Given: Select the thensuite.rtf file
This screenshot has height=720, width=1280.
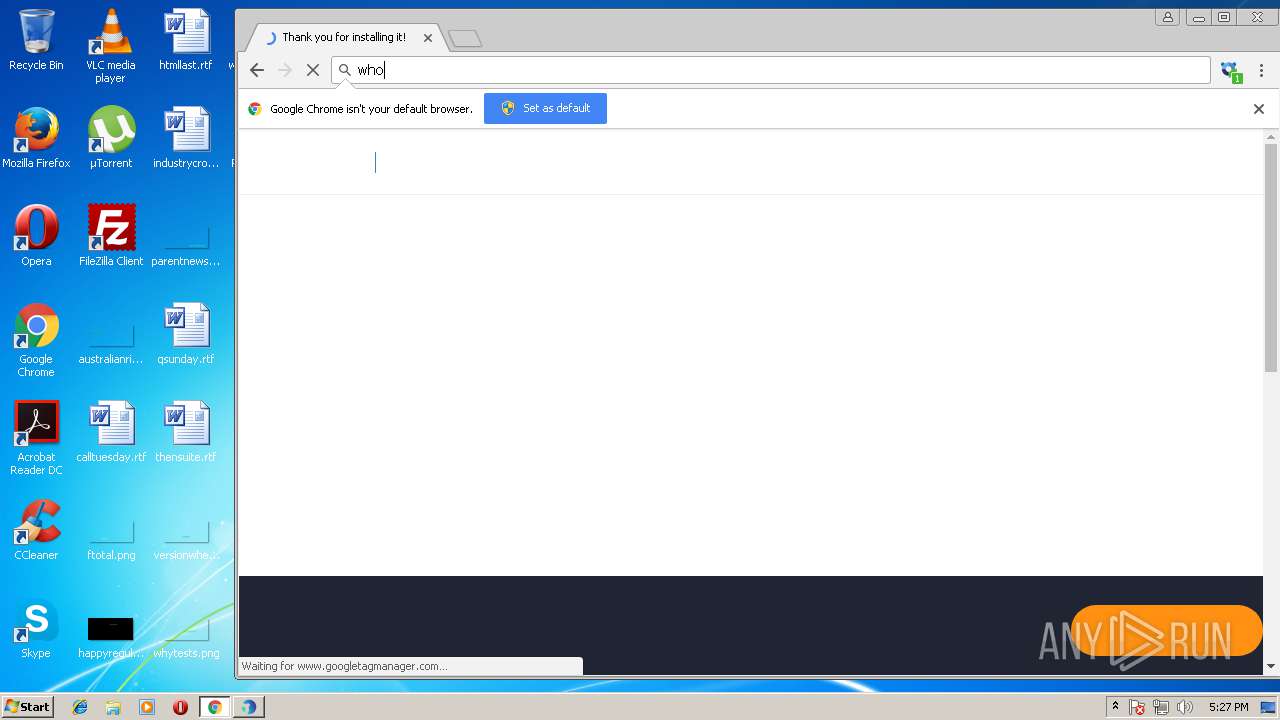Looking at the screenshot, I should click(x=186, y=431).
